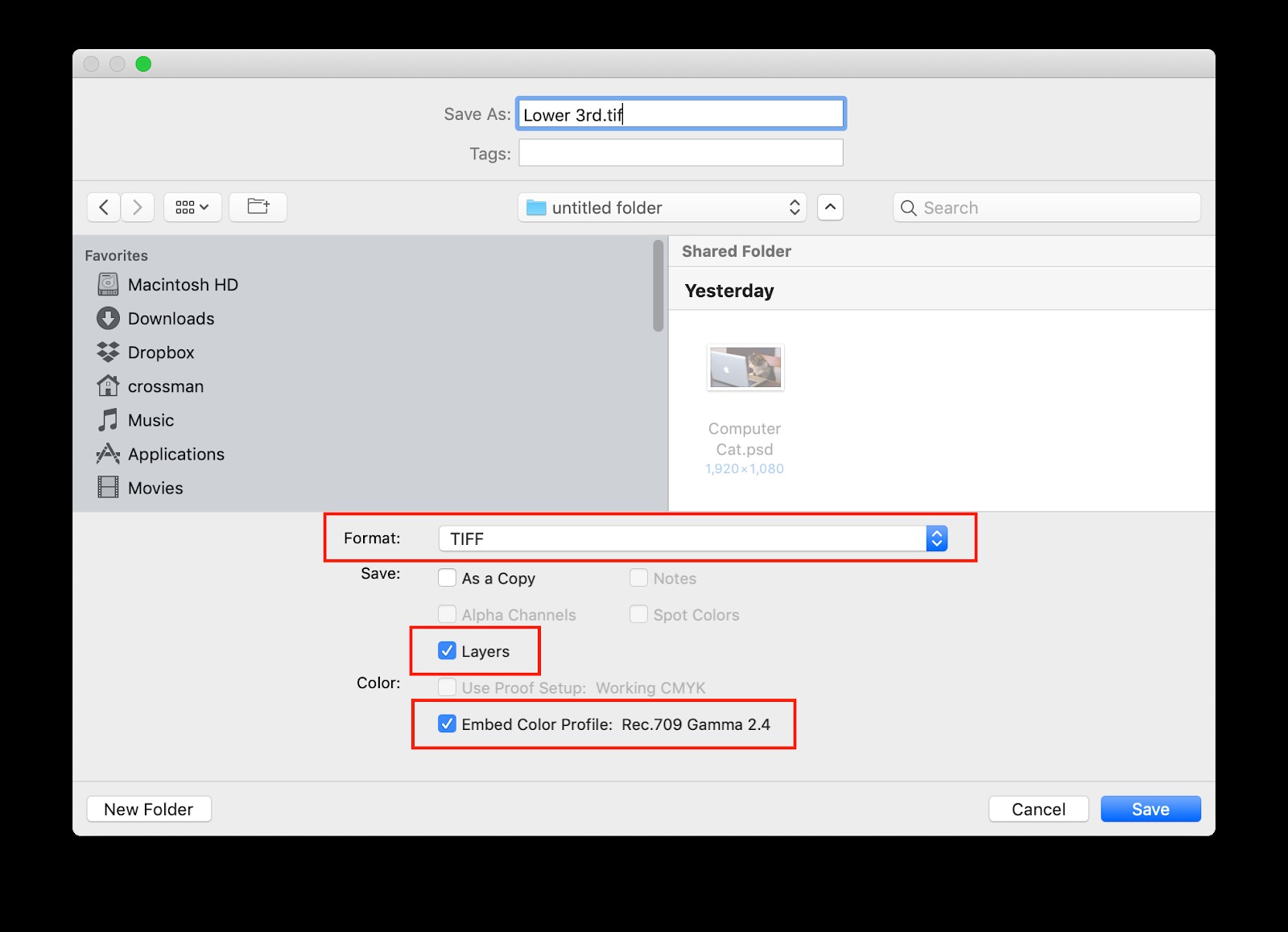Image resolution: width=1288 pixels, height=932 pixels.
Task: Uncheck Embed Color Profile Rec.709
Action: 448,724
